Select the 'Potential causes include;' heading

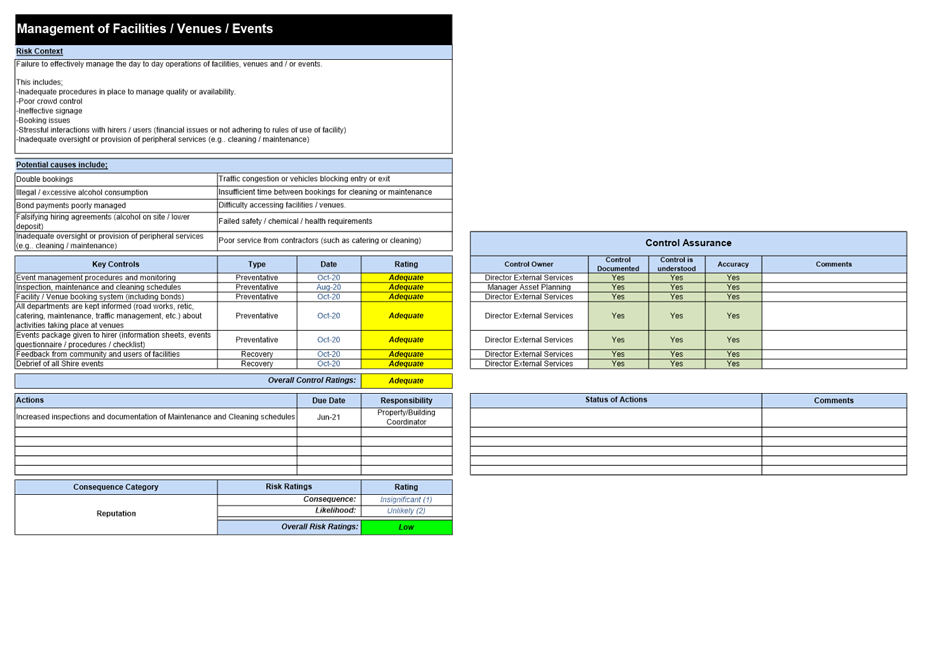(62, 165)
